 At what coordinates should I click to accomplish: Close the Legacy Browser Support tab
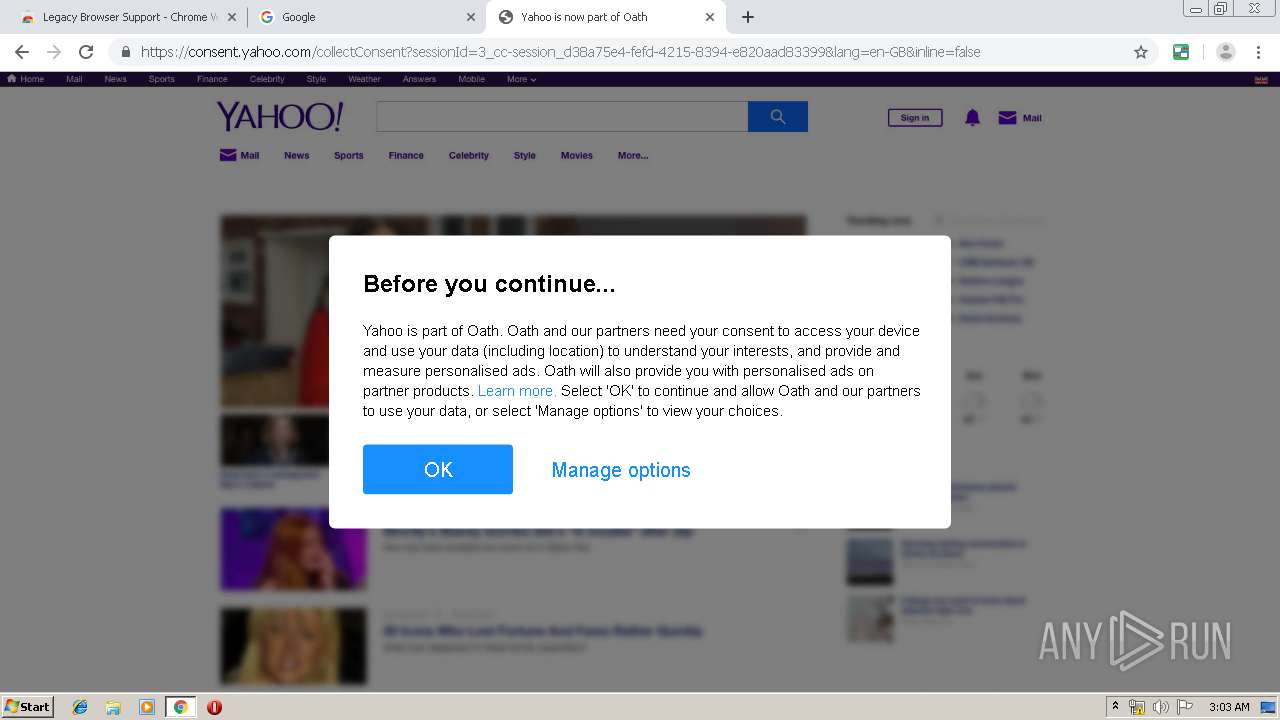231,17
